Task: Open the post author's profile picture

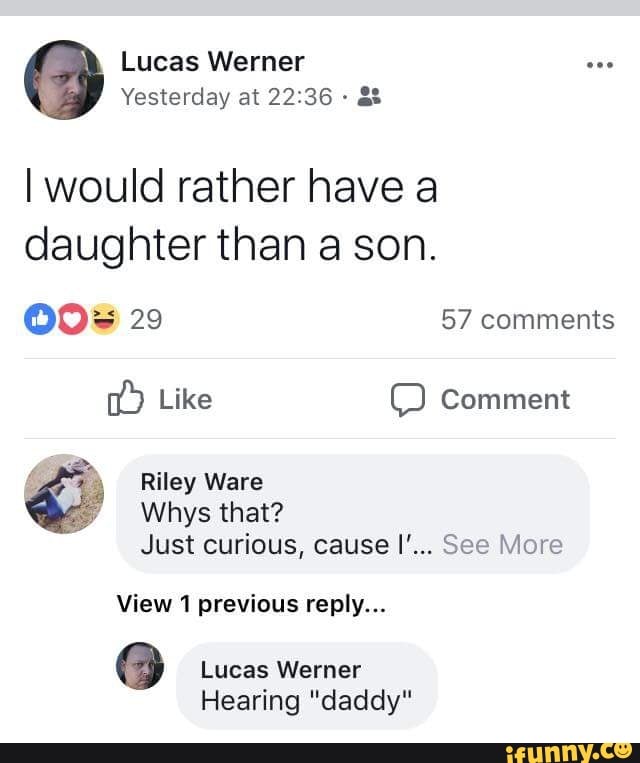Action: click(64, 80)
